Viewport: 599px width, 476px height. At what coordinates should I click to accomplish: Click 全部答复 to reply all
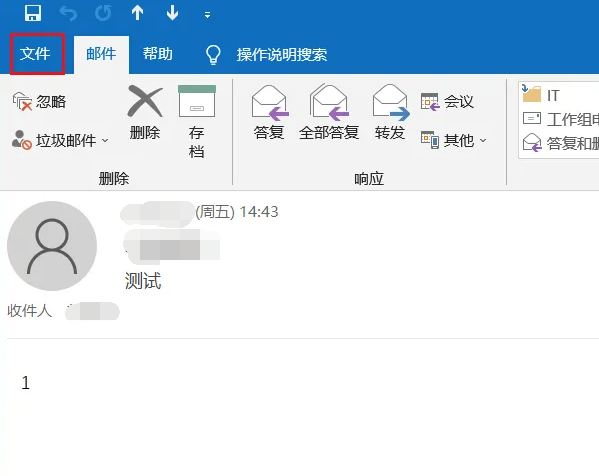[x=329, y=113]
